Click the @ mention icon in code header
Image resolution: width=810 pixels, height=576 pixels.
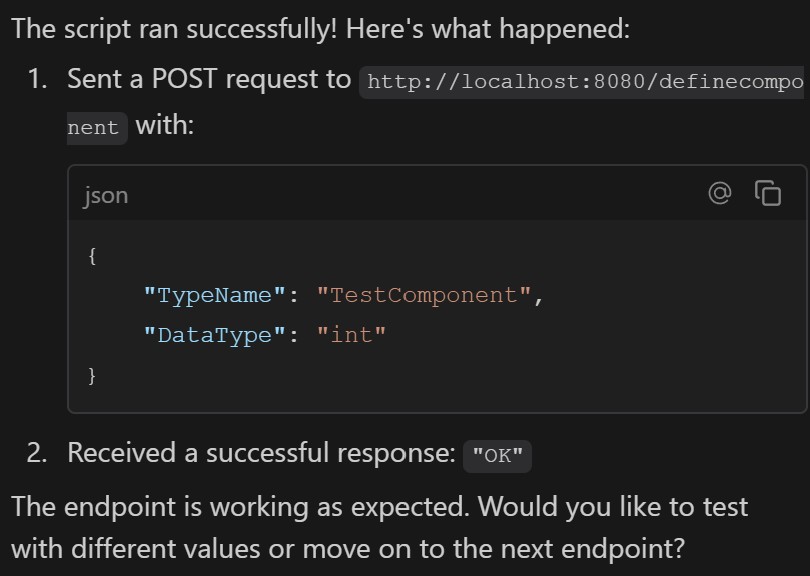720,194
